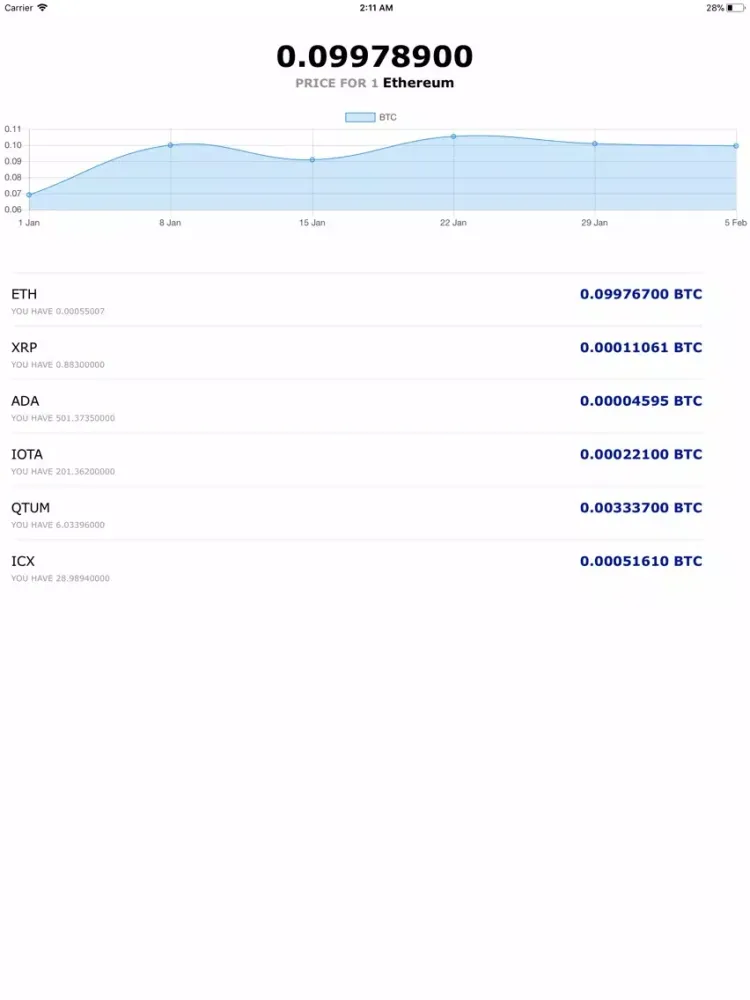
Task: Click the YOU HAVE 201.36200000 holding text
Action: 63,472
